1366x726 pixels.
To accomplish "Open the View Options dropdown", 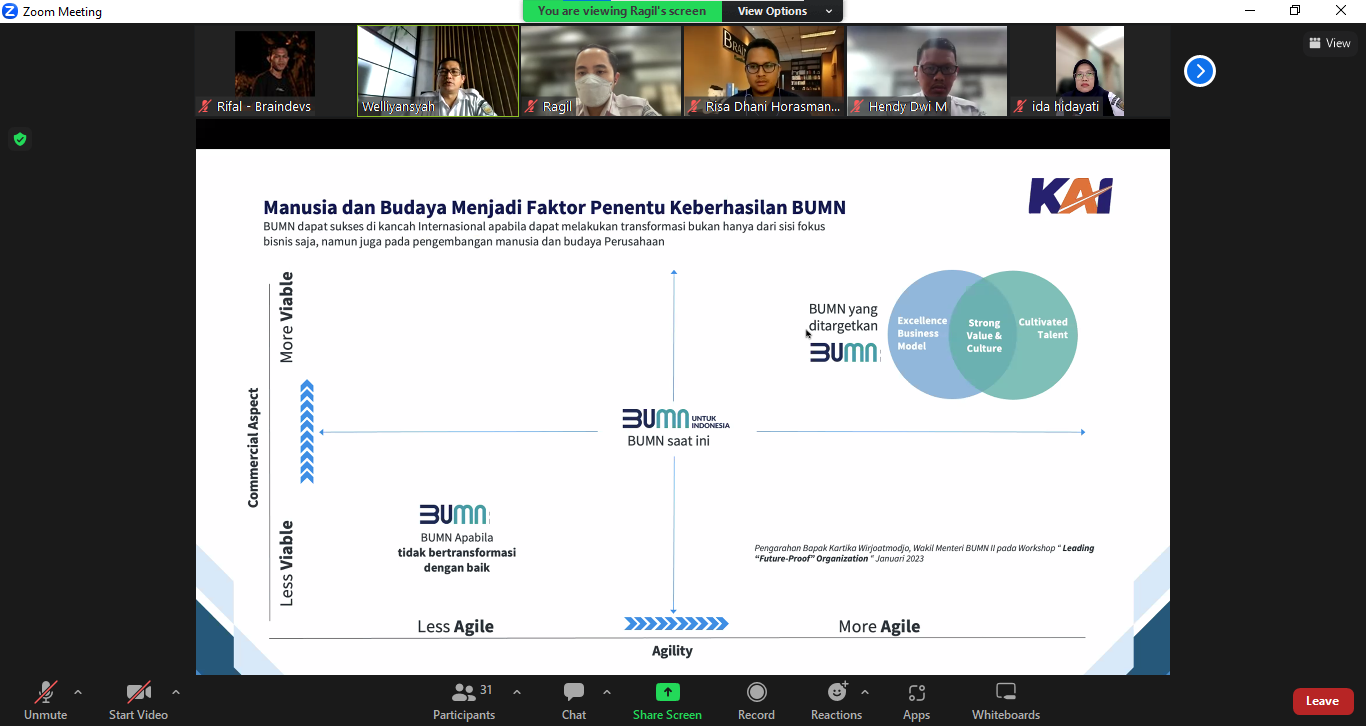I will coord(784,11).
